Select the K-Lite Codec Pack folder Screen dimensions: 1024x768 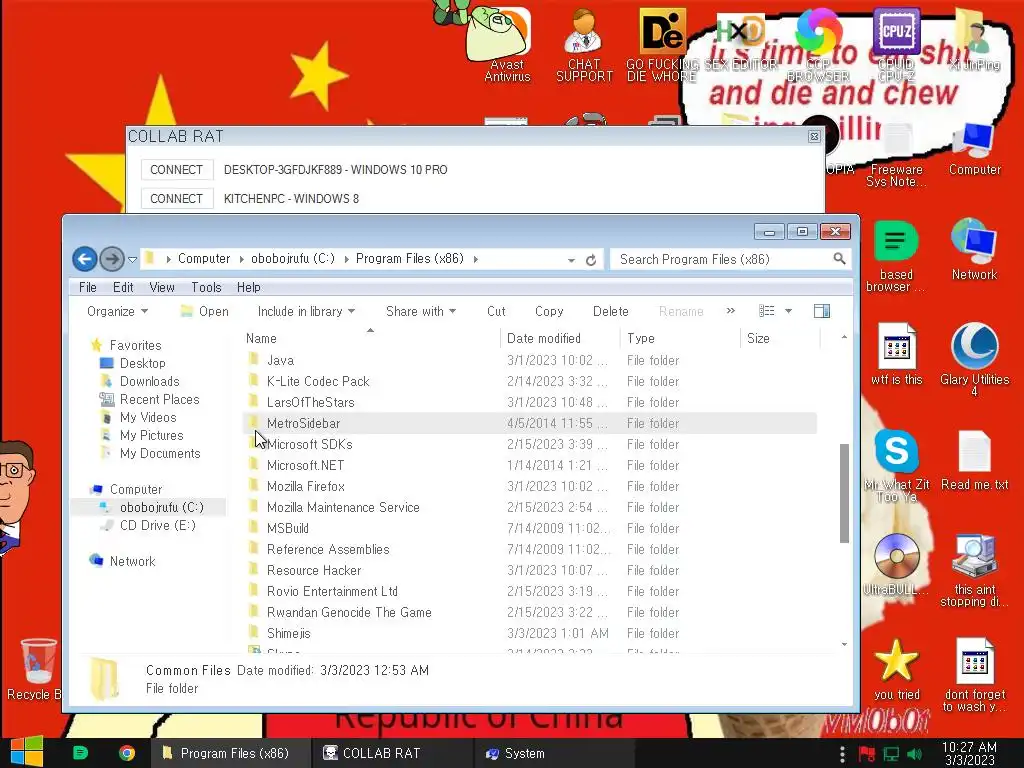[529, 381]
